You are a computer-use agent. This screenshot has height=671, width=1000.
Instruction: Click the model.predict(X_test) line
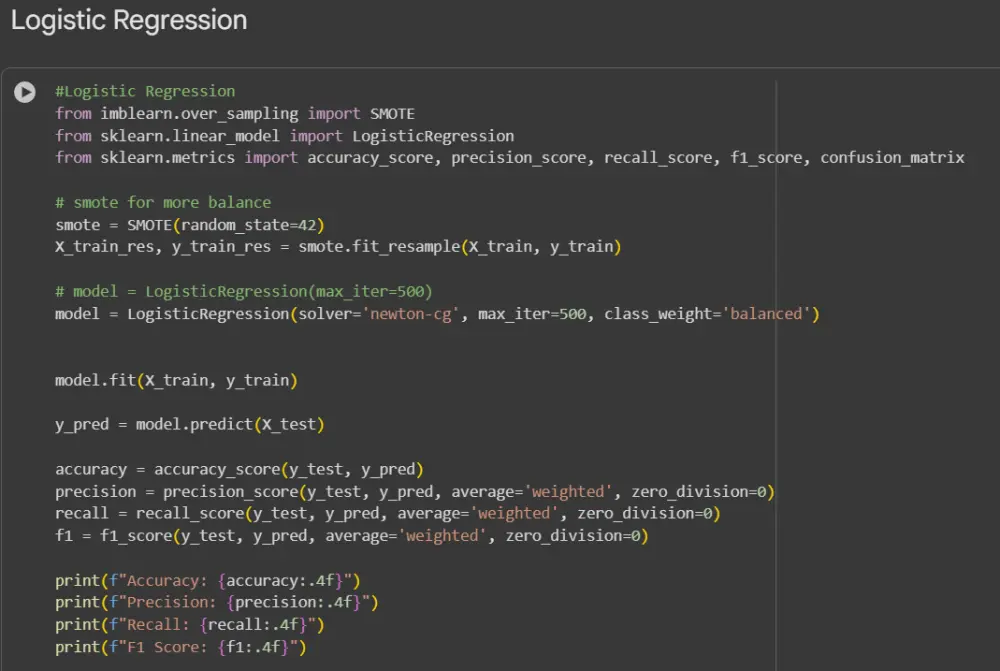pos(190,424)
